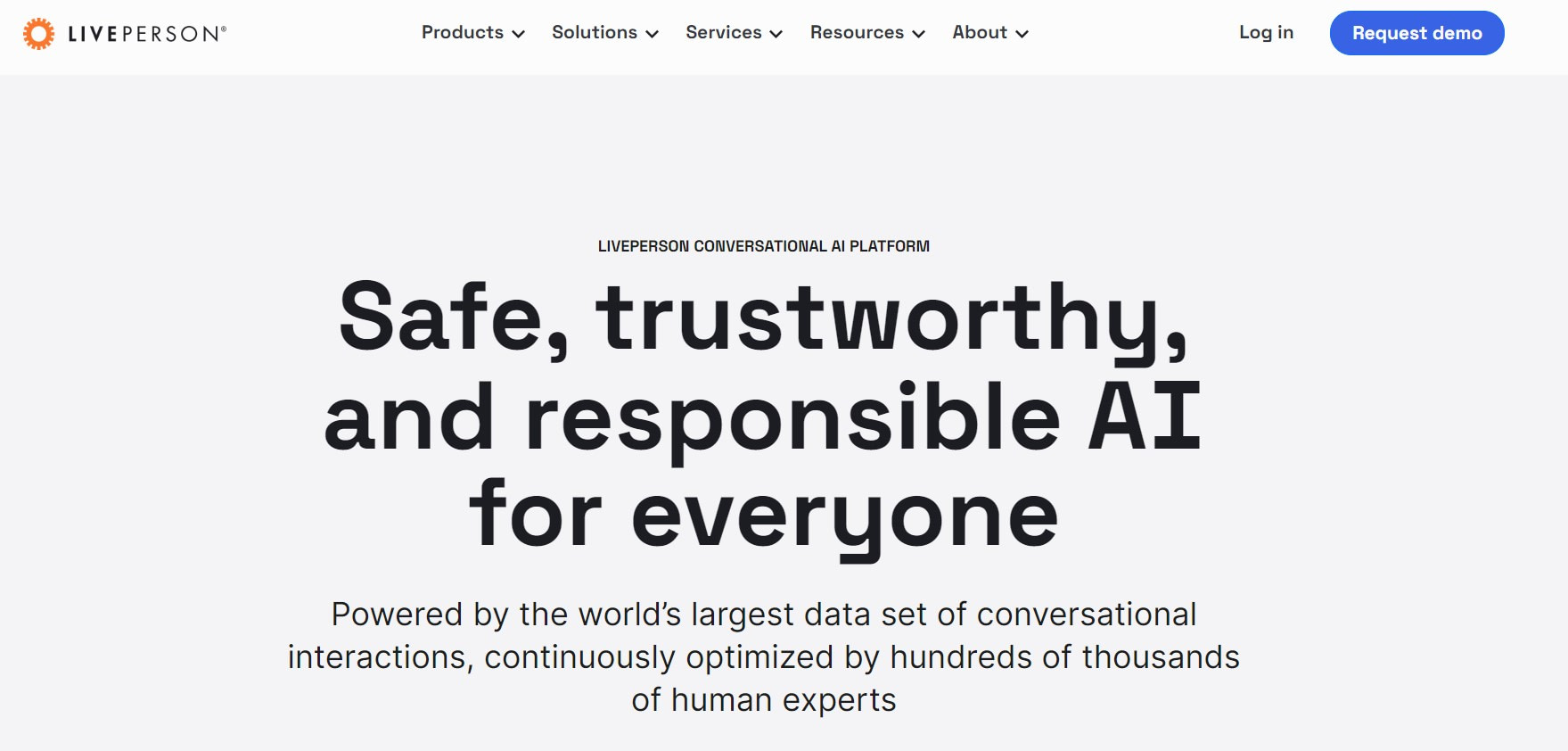Viewport: 1568px width, 751px height.
Task: Expand the Resources chevron arrow
Action: (x=918, y=34)
